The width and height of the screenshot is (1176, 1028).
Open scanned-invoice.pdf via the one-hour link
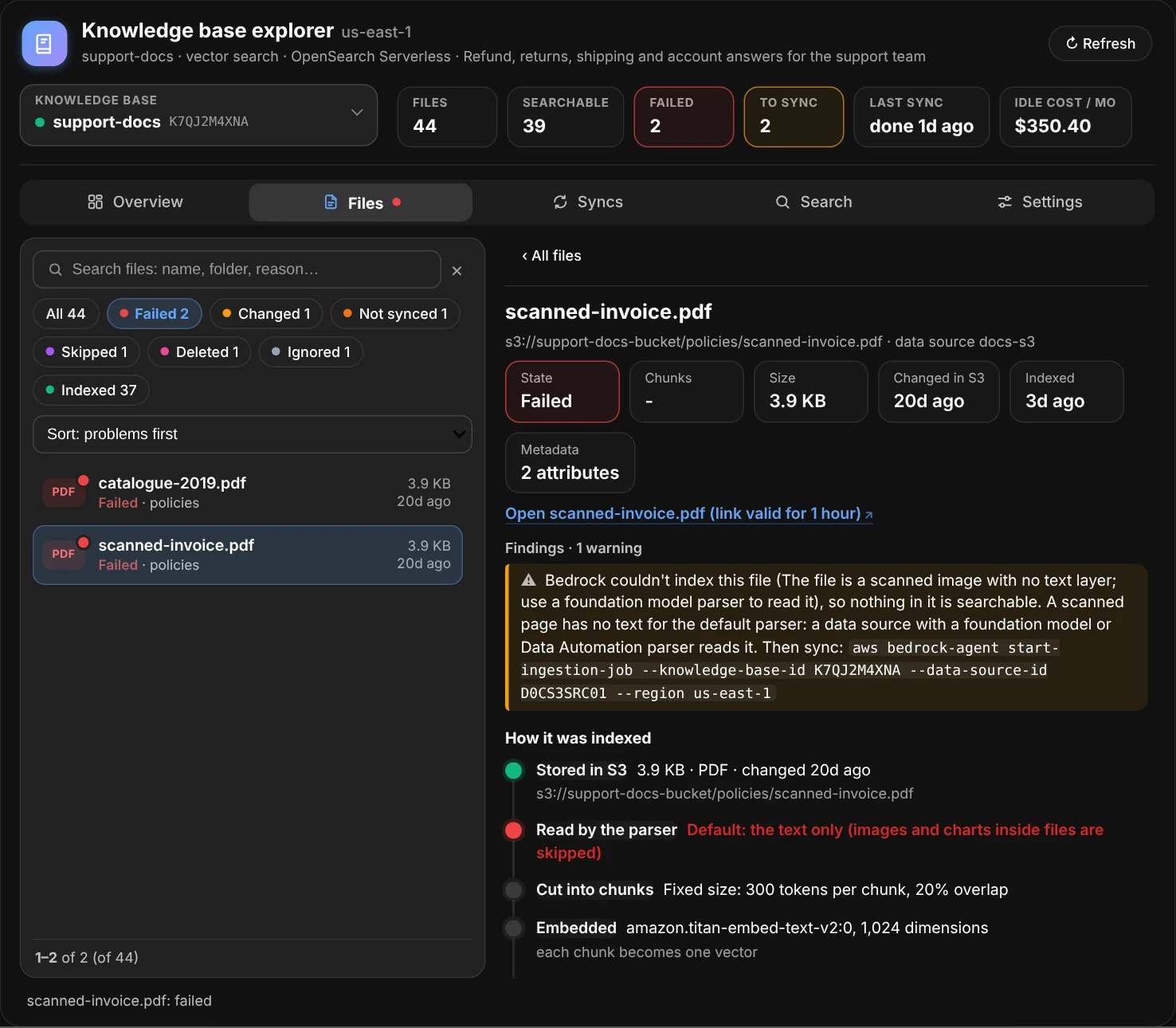689,514
